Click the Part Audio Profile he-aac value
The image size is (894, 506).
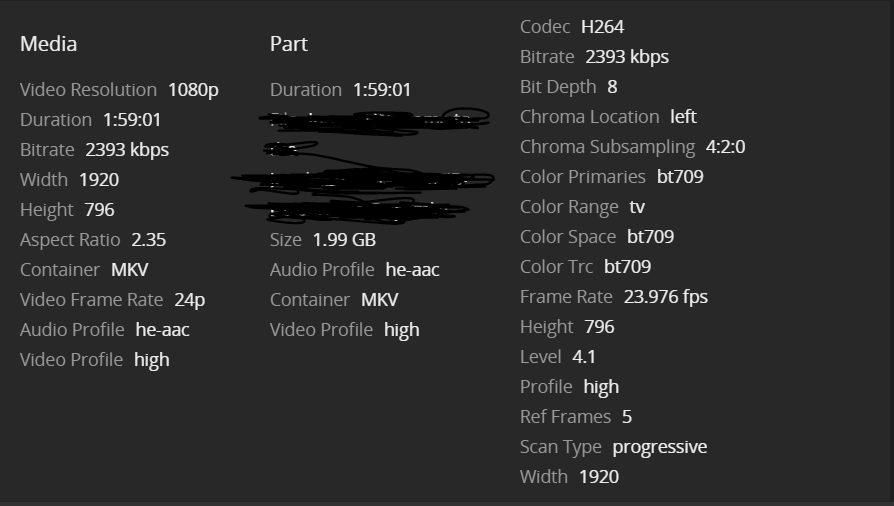click(412, 270)
